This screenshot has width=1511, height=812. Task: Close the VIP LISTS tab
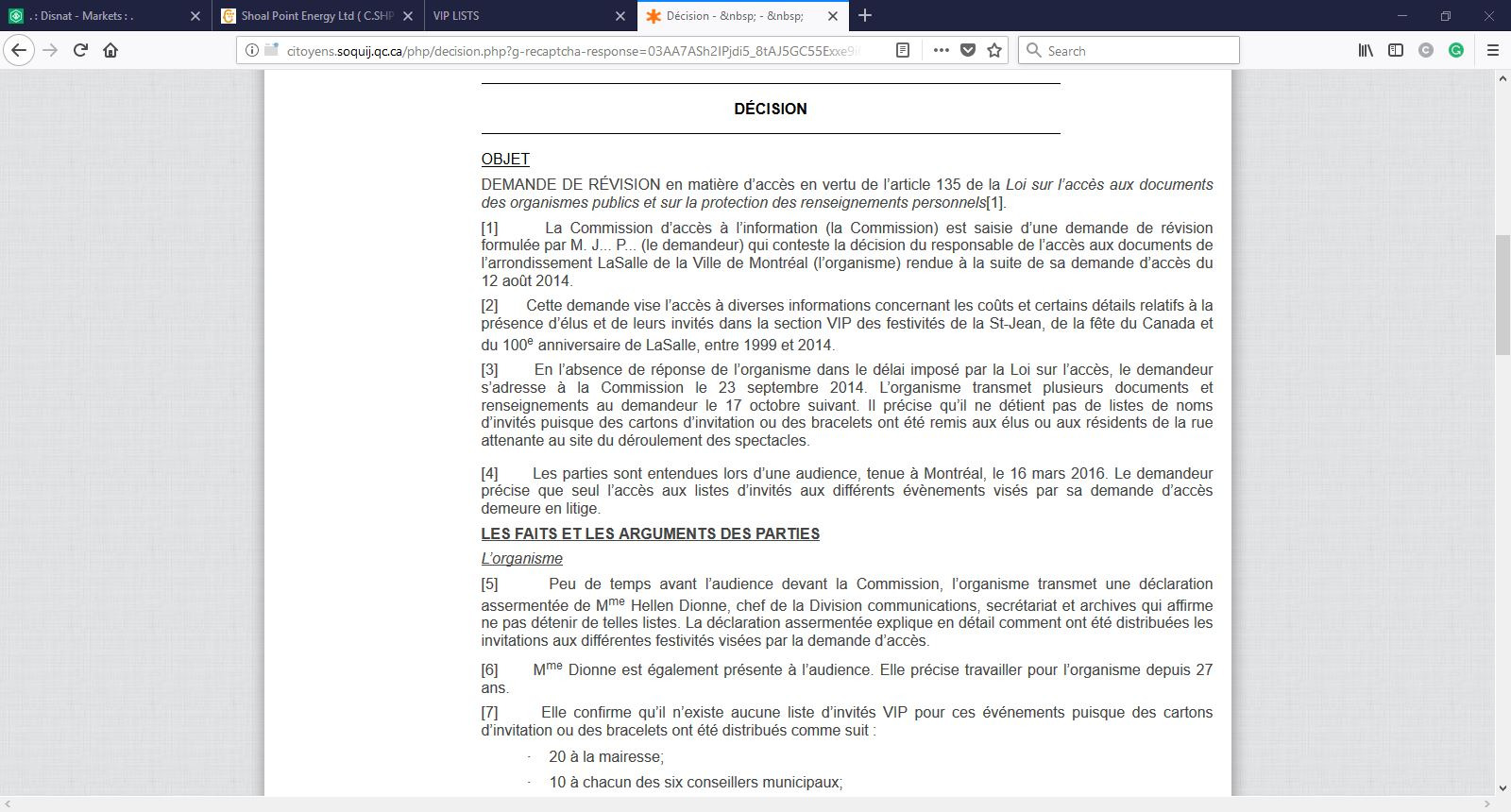(620, 16)
